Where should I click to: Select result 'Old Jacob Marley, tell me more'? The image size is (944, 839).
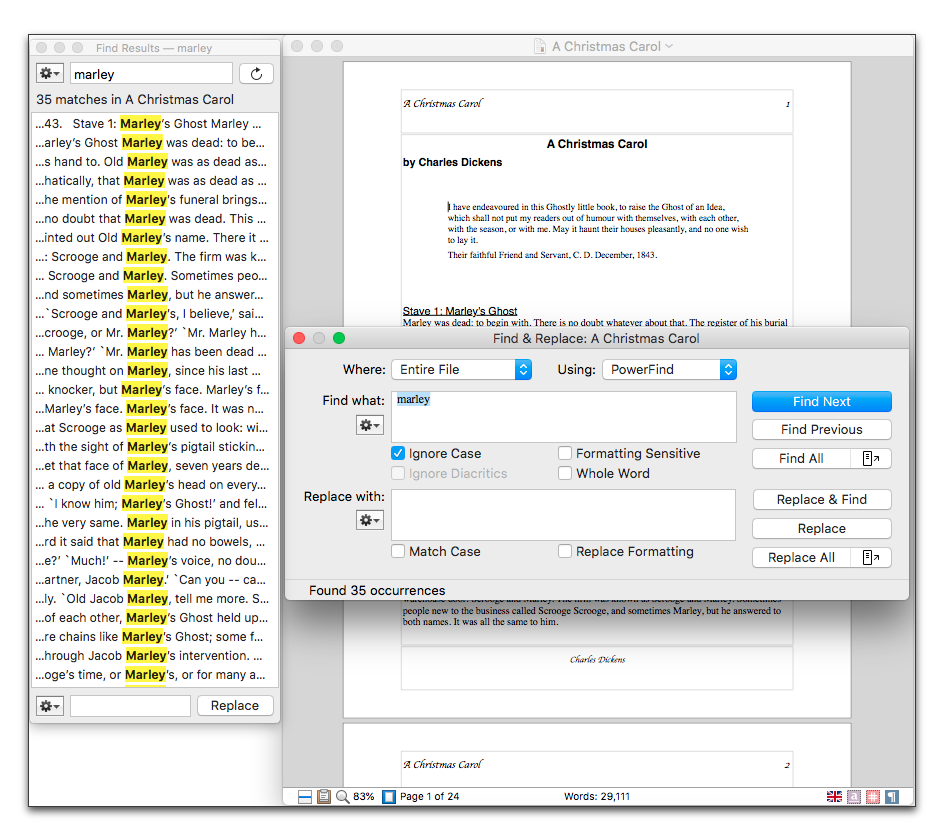point(155,599)
